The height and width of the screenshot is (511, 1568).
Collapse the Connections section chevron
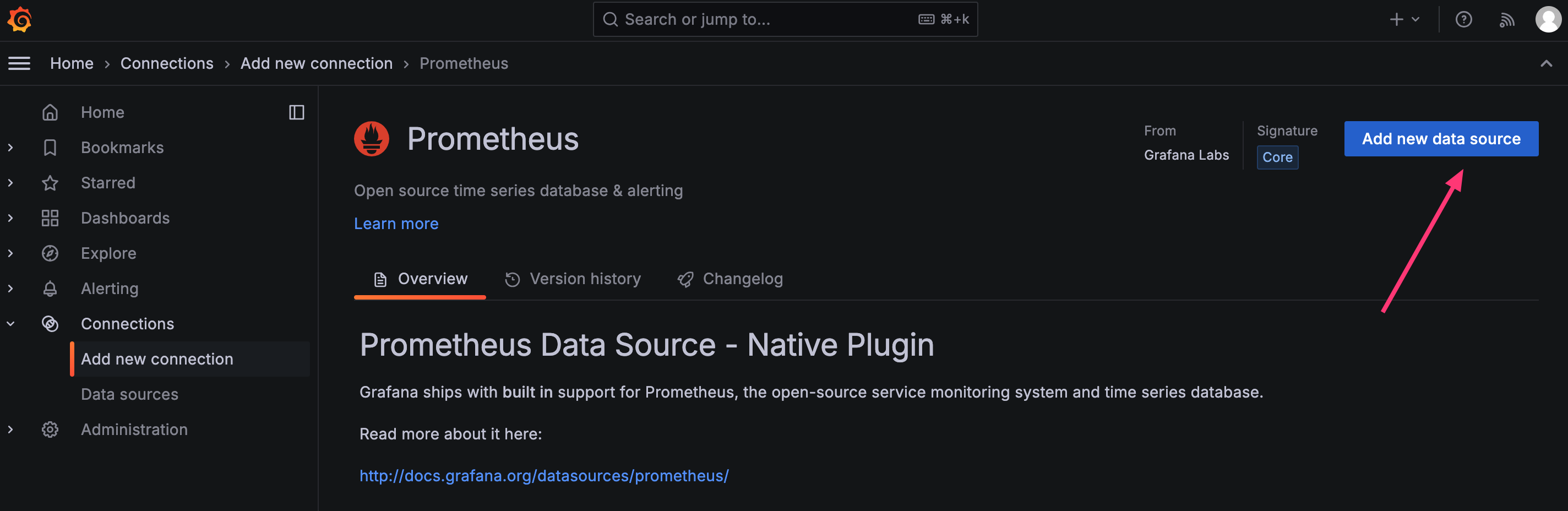click(x=10, y=324)
